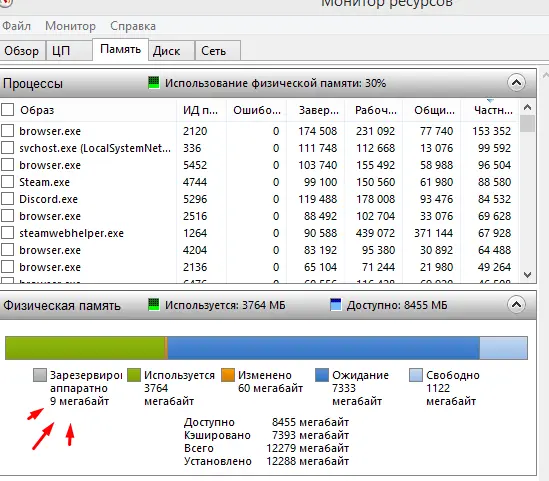The image size is (549, 481).
Task: Click the shared value 371 144
Action: point(434,233)
